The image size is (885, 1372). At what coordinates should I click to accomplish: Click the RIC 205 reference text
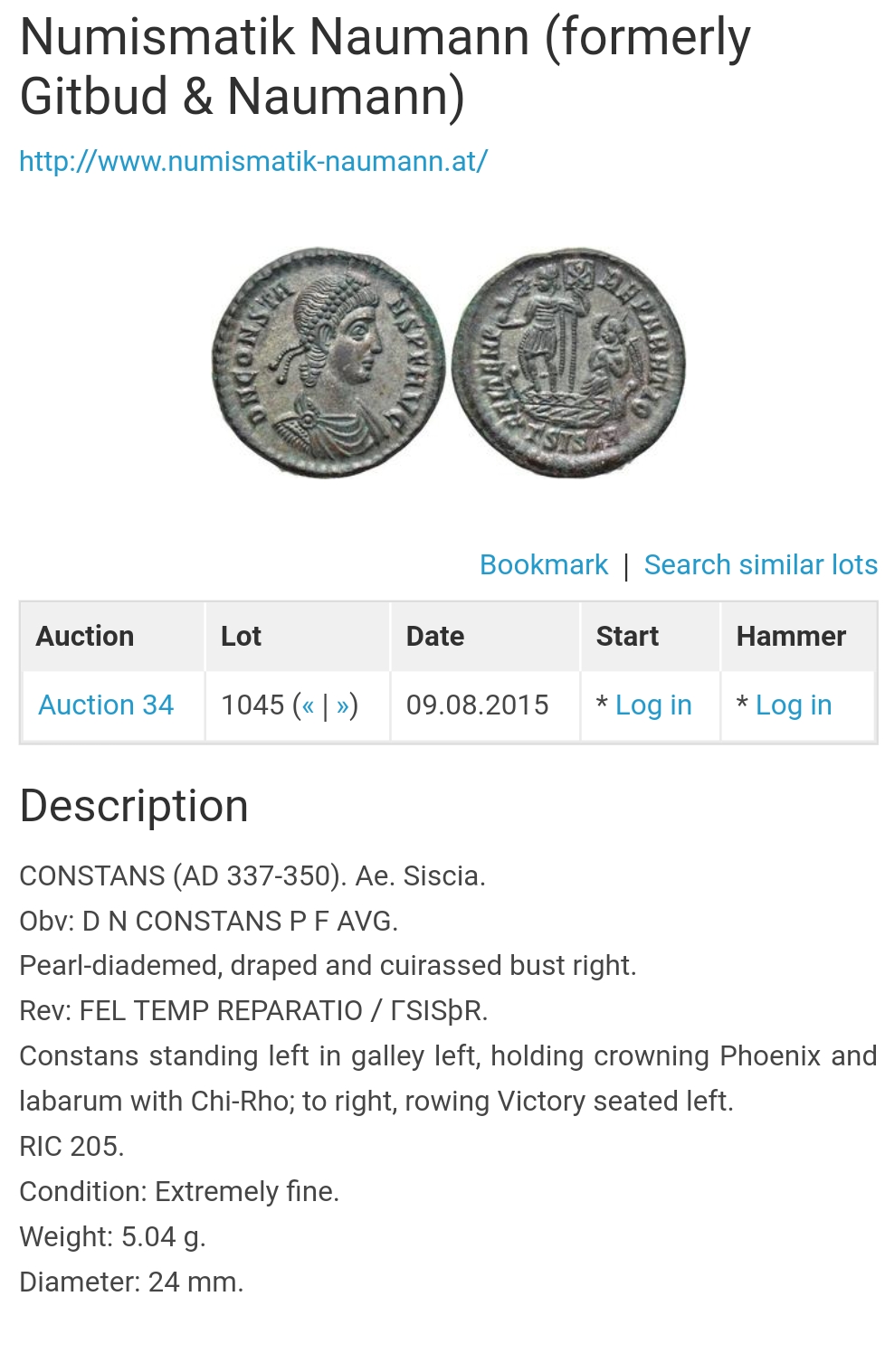(71, 1146)
